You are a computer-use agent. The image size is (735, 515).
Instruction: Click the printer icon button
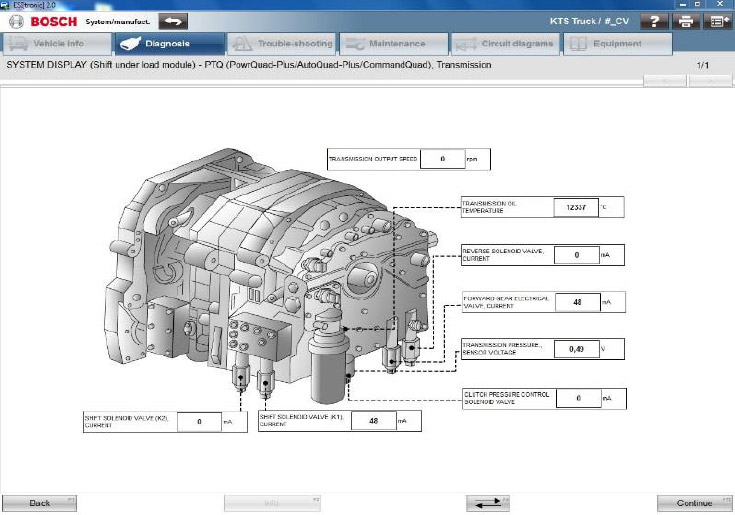tap(686, 22)
